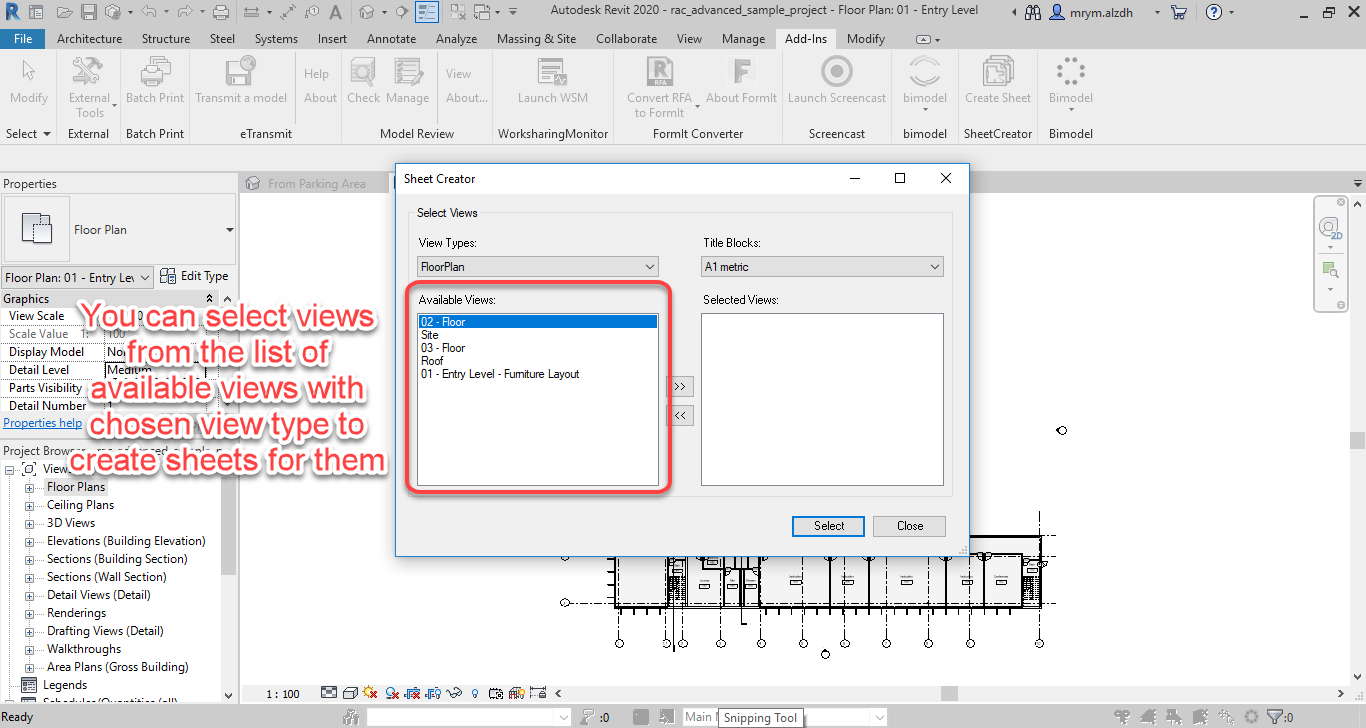The height and width of the screenshot is (728, 1366).
Task: Open the Create Sheet tool in SheetCreator panel
Action: [x=997, y=80]
